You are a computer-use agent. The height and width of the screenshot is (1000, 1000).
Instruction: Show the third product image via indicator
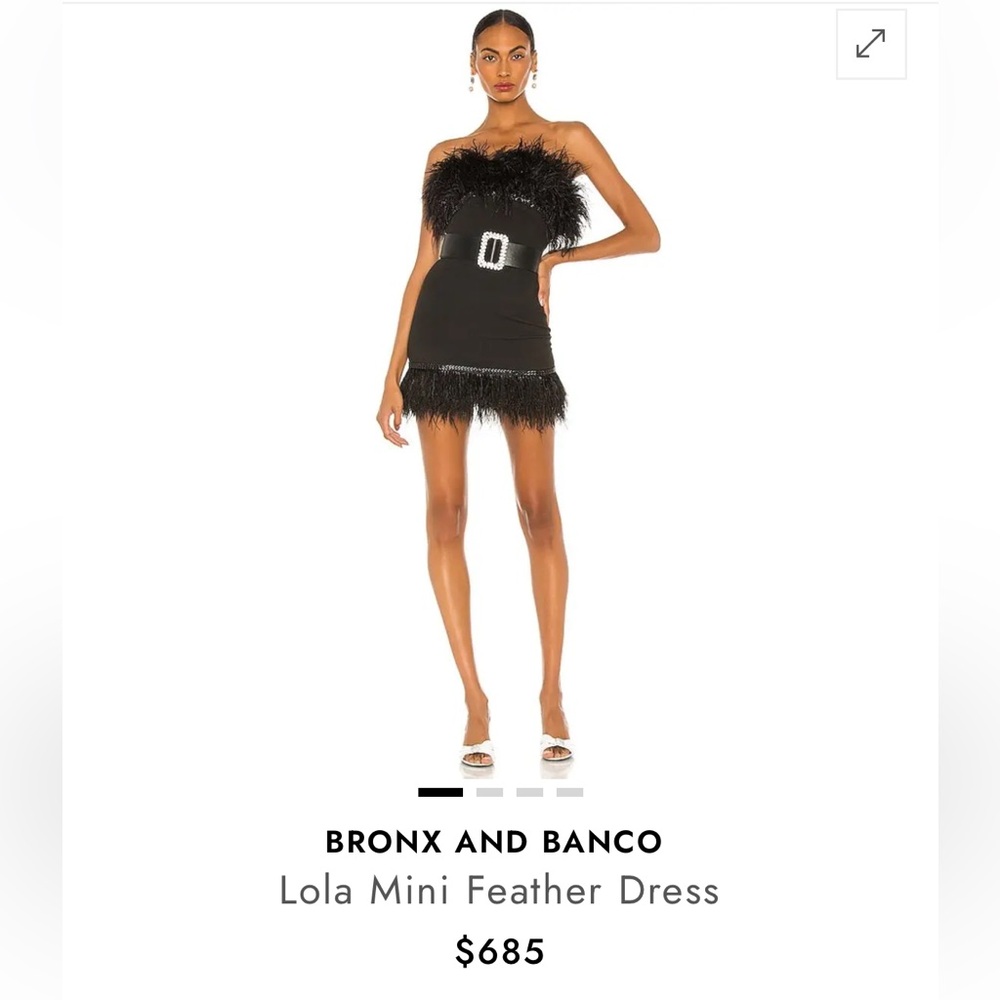click(x=530, y=792)
